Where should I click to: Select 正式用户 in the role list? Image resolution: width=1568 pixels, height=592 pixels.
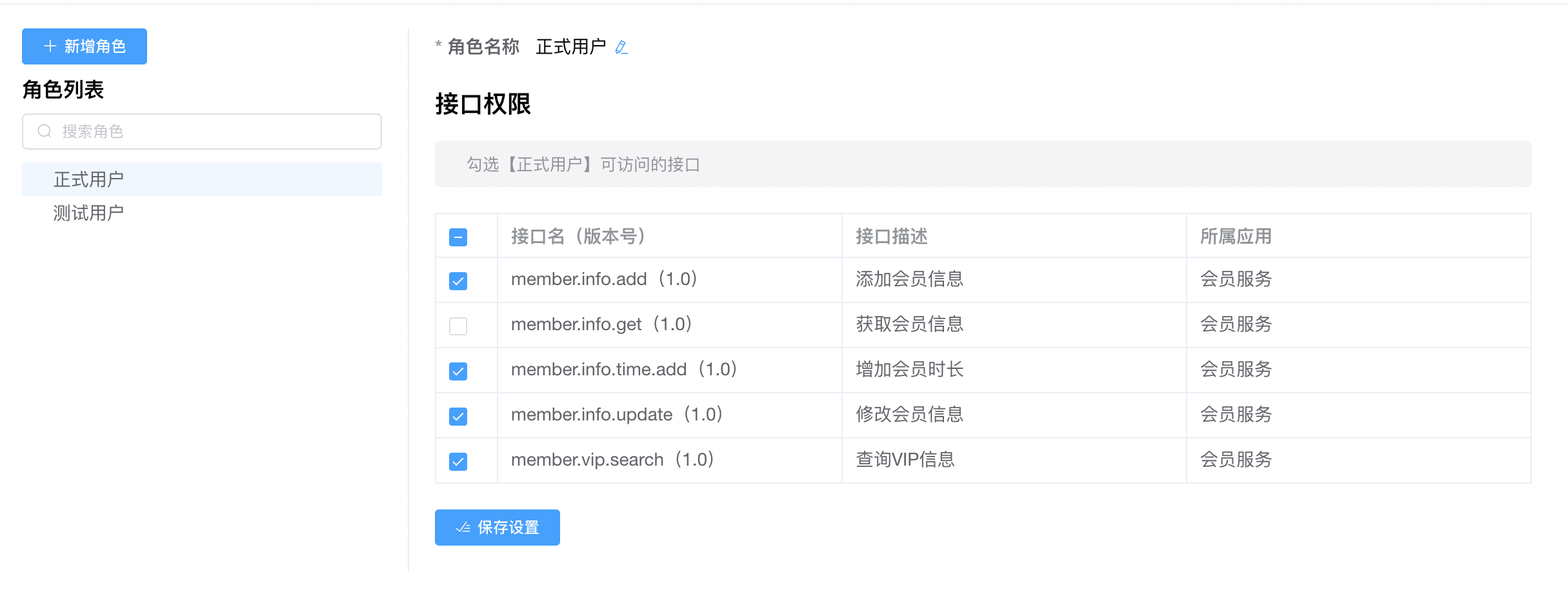(89, 179)
